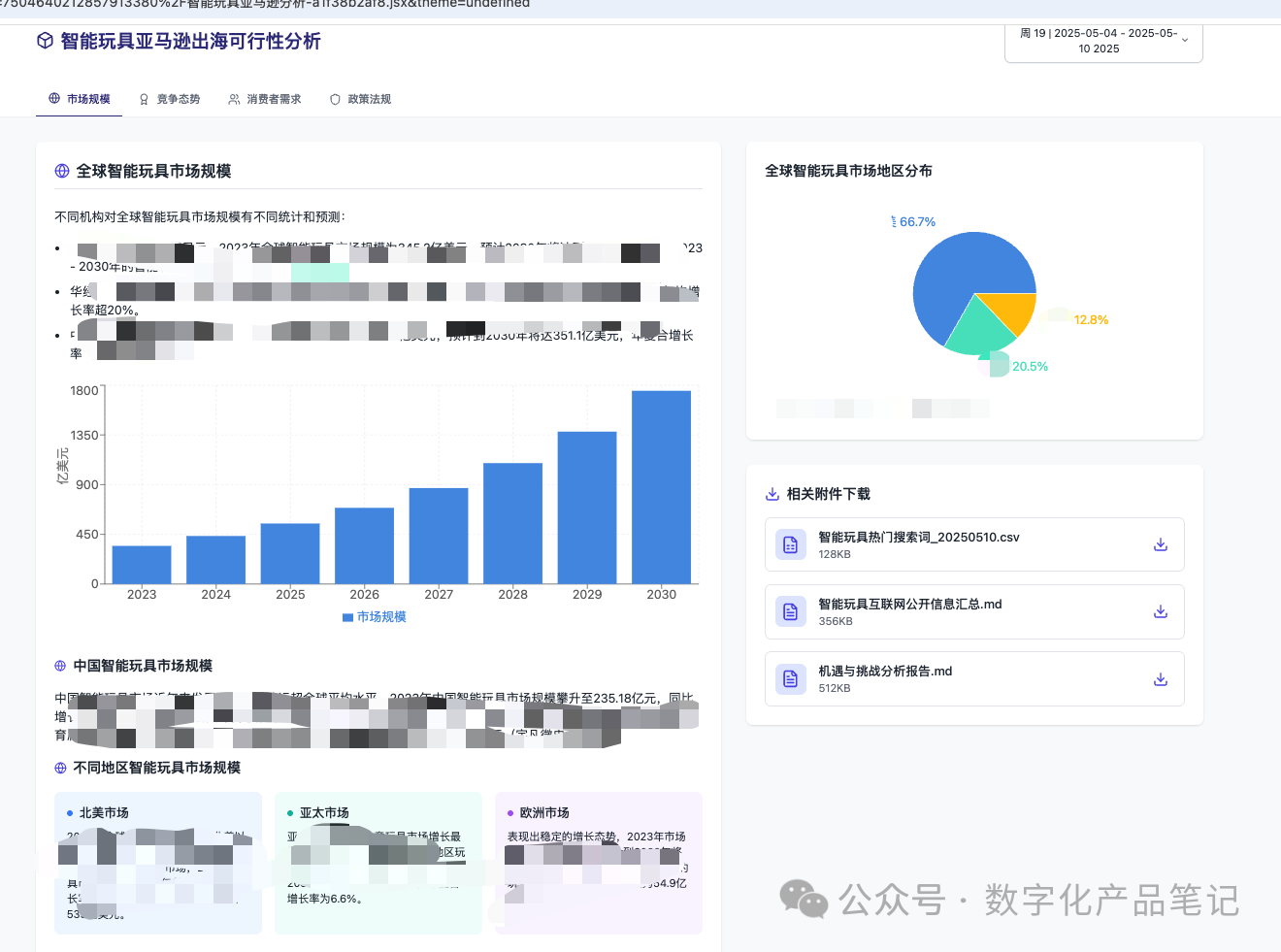The image size is (1281, 952).
Task: Click the 512KB file size label
Action: pyautogui.click(x=835, y=688)
